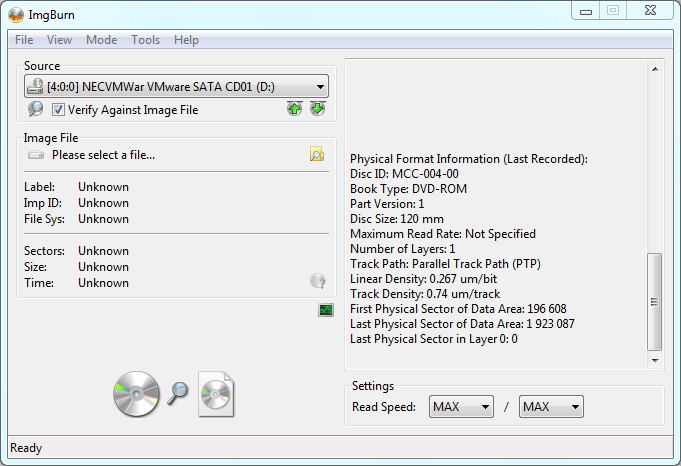This screenshot has width=681, height=466.
Task: Click the small drive icon beside 'Please select a file...'
Action: coord(36,155)
